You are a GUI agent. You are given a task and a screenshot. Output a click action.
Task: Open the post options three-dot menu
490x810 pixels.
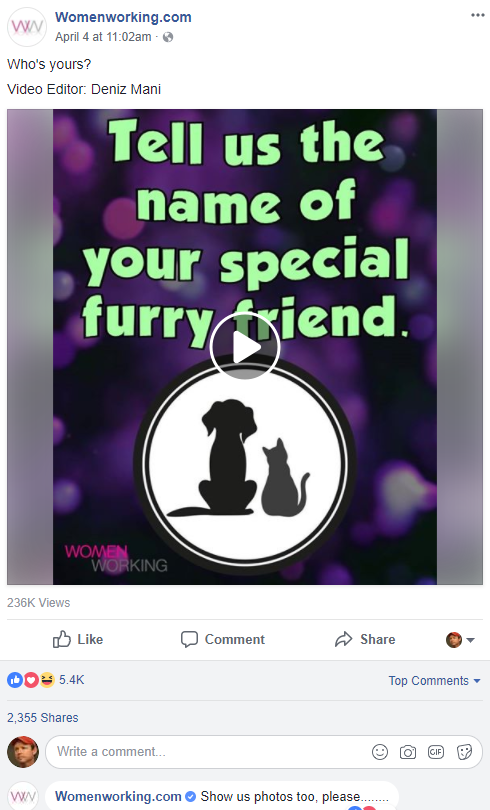[x=478, y=15]
